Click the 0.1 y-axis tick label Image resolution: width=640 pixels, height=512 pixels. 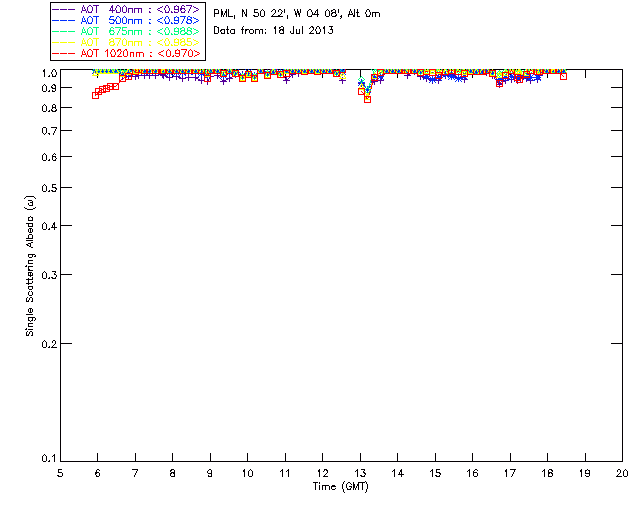(49, 459)
